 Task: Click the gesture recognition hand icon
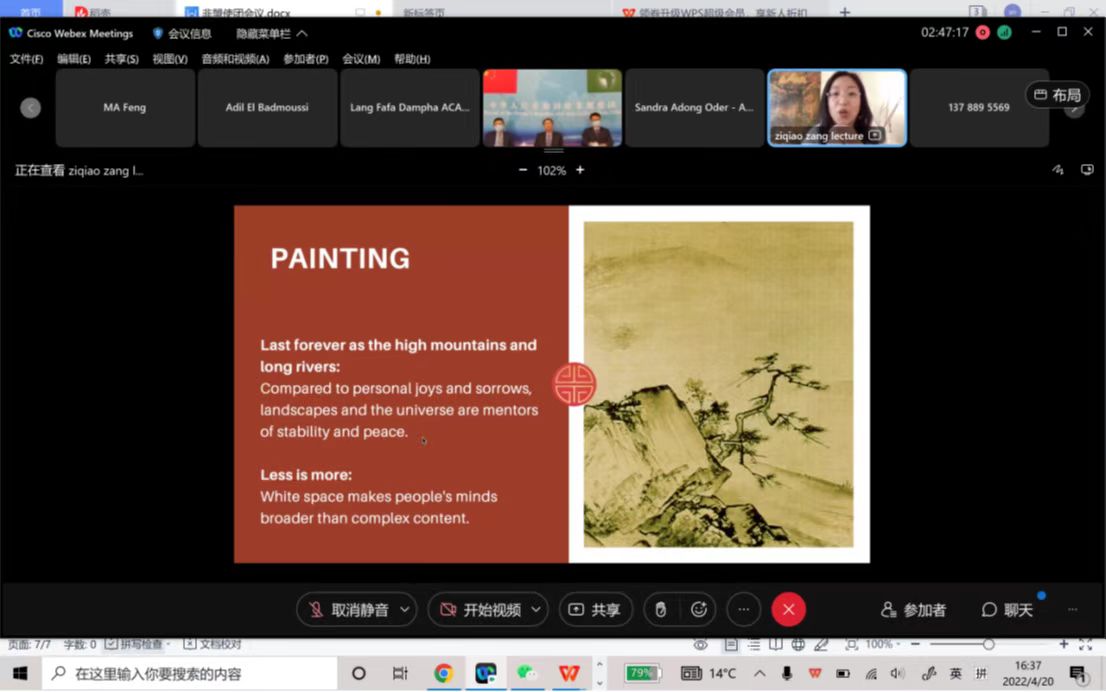pyautogui.click(x=660, y=609)
